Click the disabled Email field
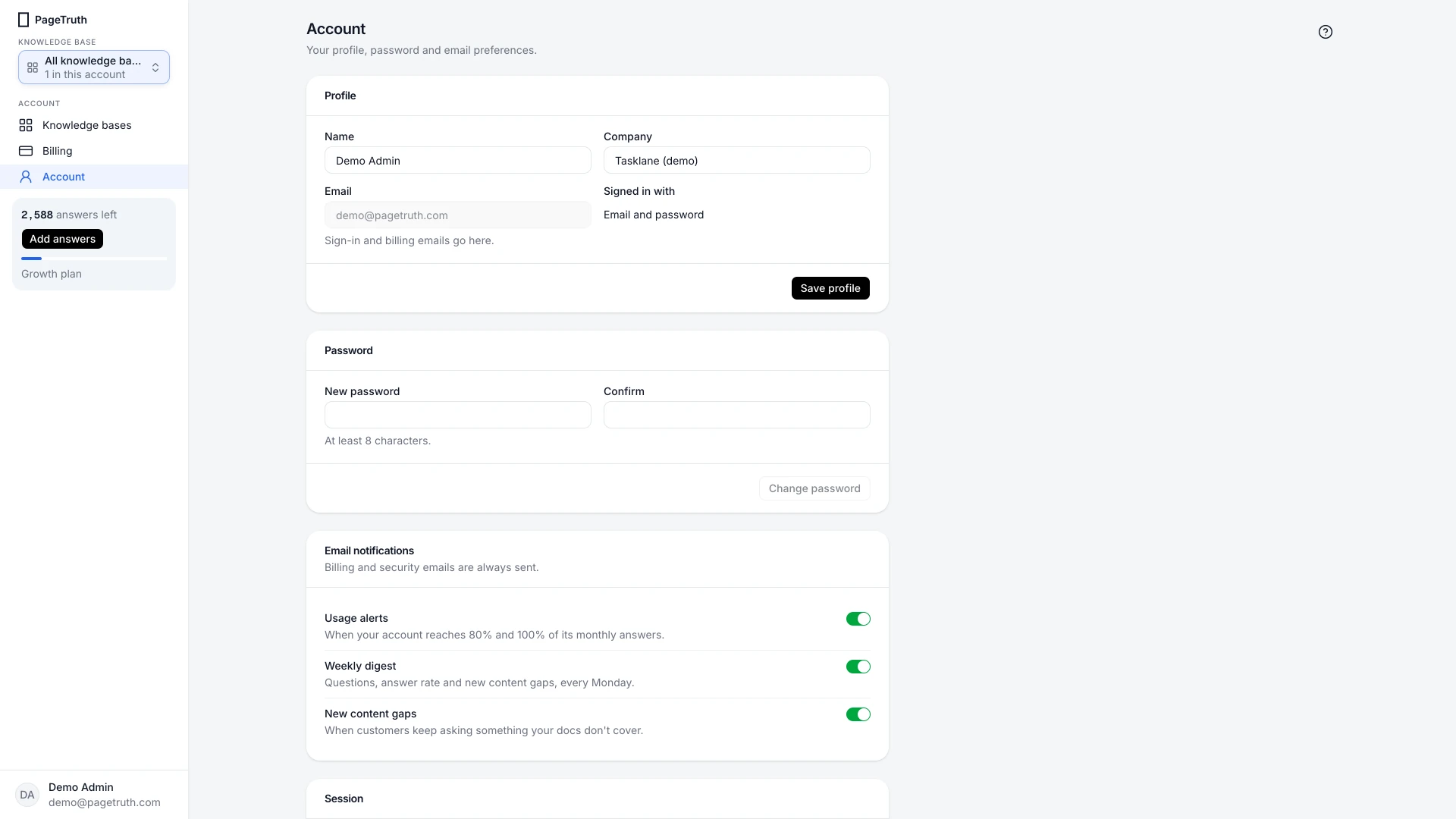This screenshot has width=1456, height=819. tap(457, 215)
